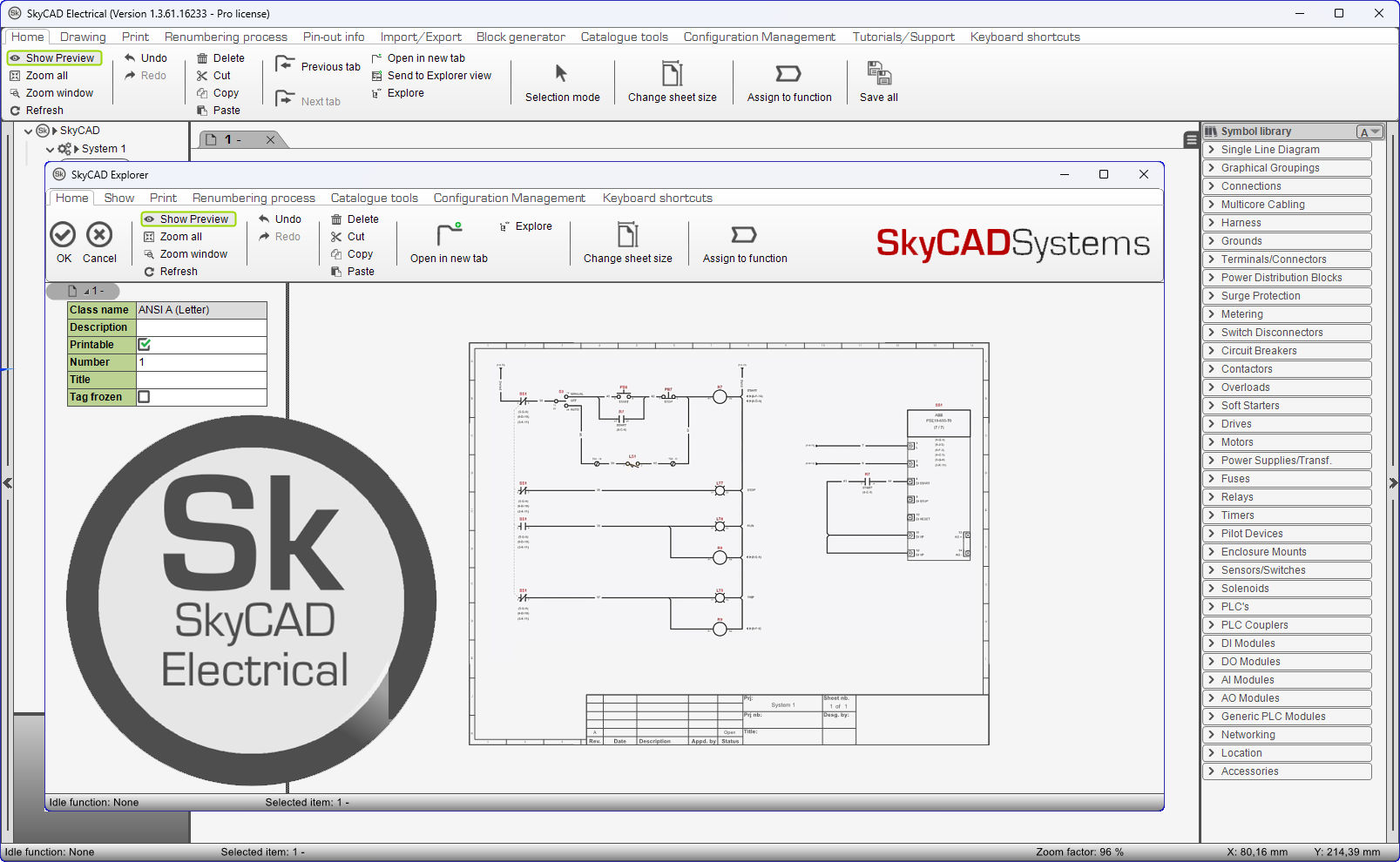This screenshot has width=1400, height=862.
Task: Expand Contactors library category
Action: tap(1212, 369)
